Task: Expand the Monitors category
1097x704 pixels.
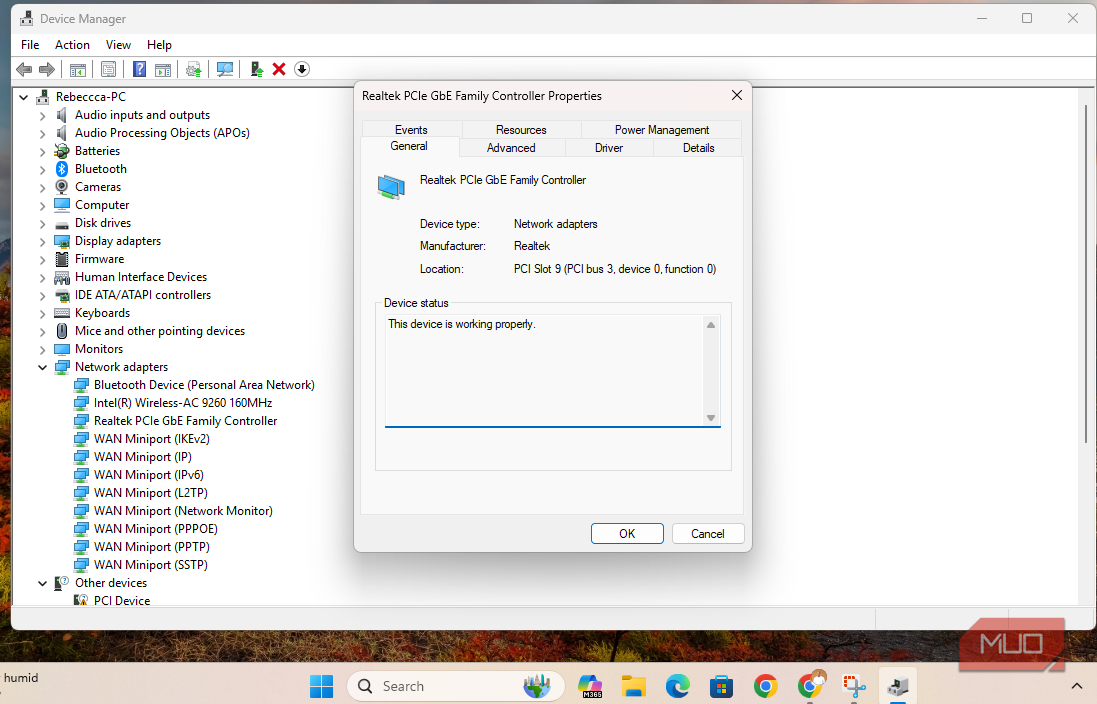Action: tap(43, 349)
